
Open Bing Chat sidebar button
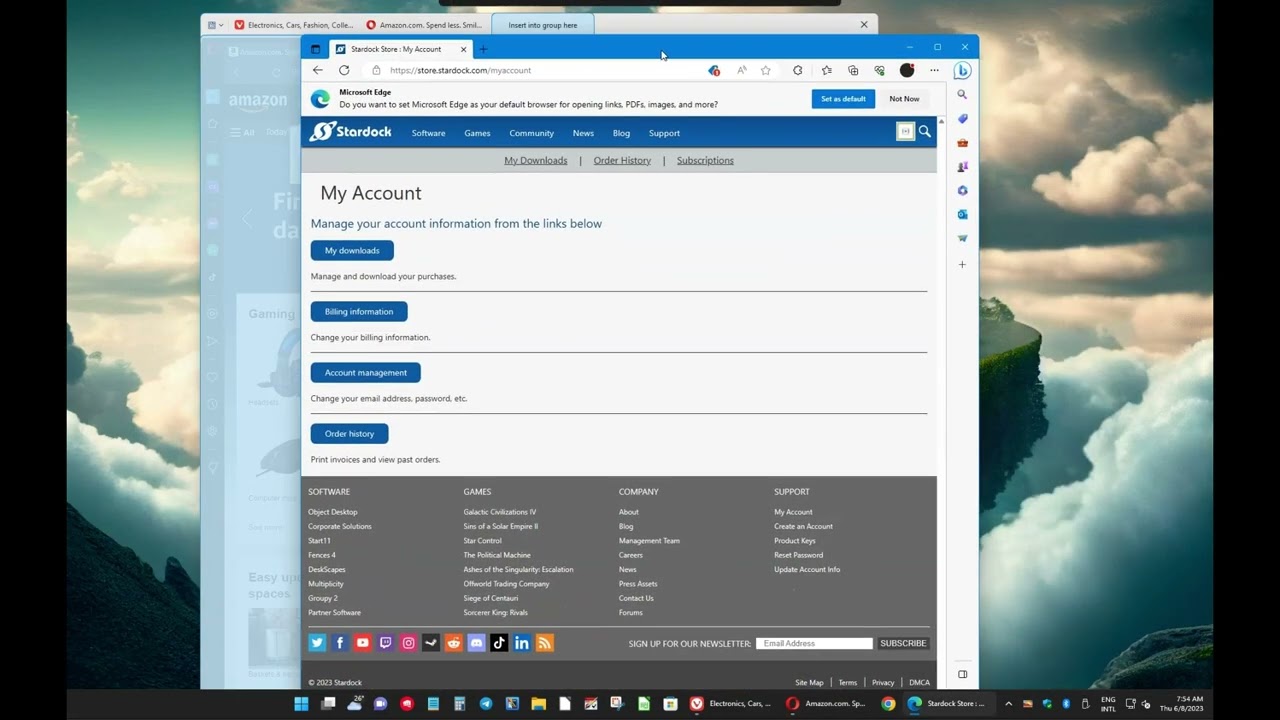click(962, 70)
